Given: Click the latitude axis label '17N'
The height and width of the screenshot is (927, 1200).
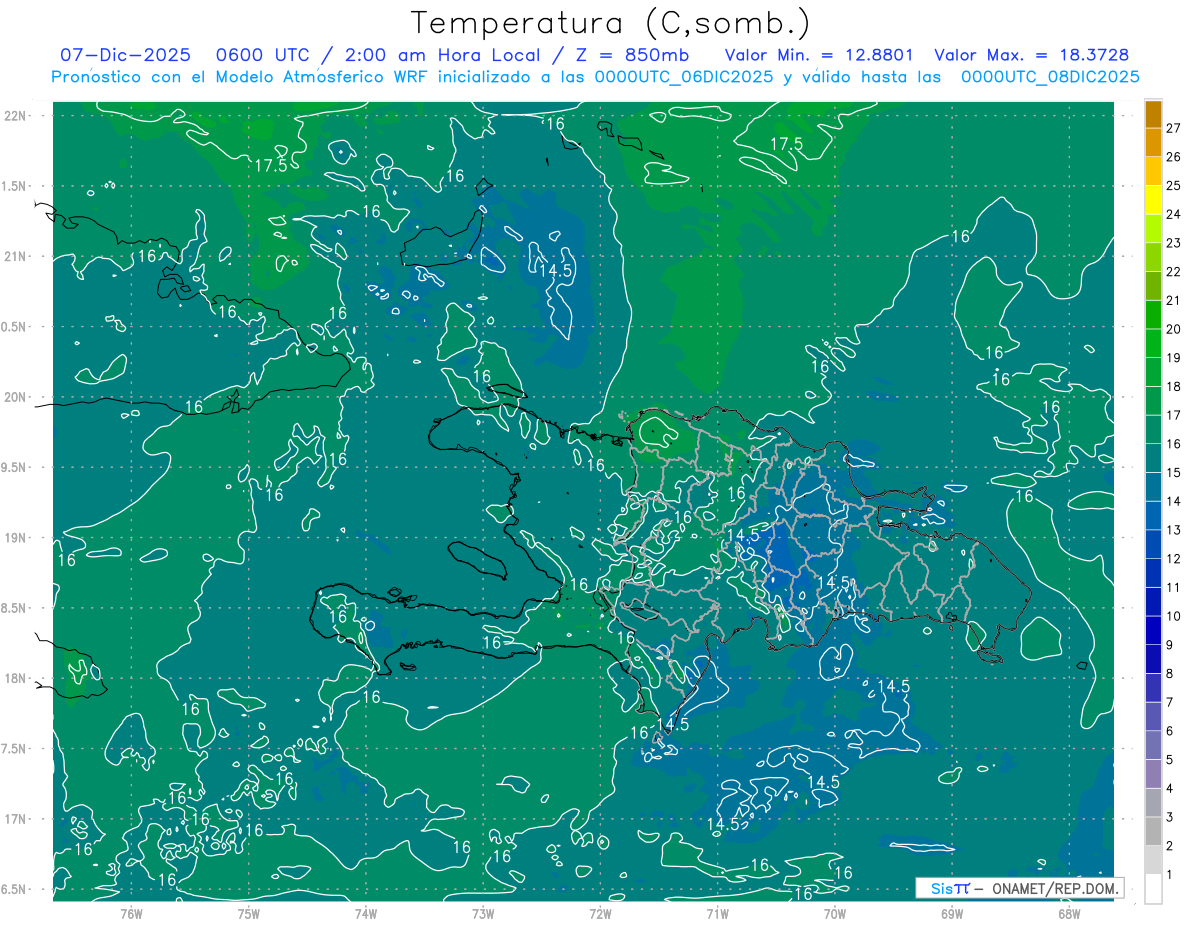Looking at the screenshot, I should coord(15,819).
